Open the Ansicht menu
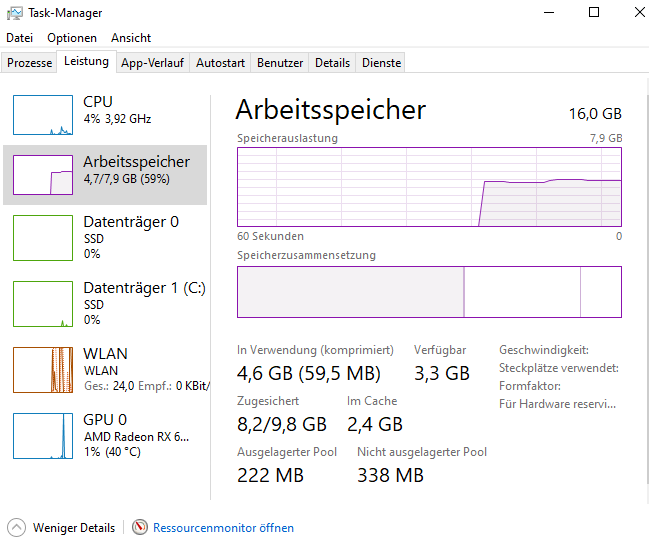 (x=131, y=38)
